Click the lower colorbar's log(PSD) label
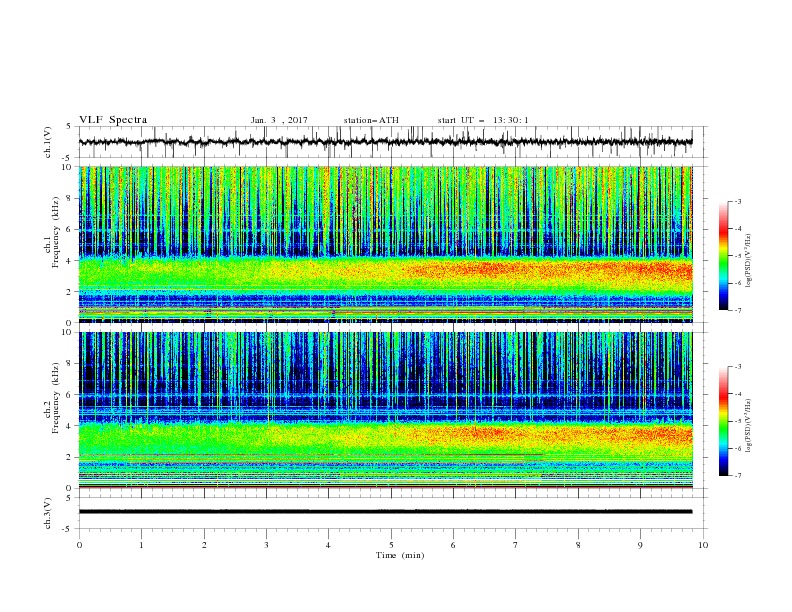Viewport: 792px width, 612px height. click(x=749, y=425)
